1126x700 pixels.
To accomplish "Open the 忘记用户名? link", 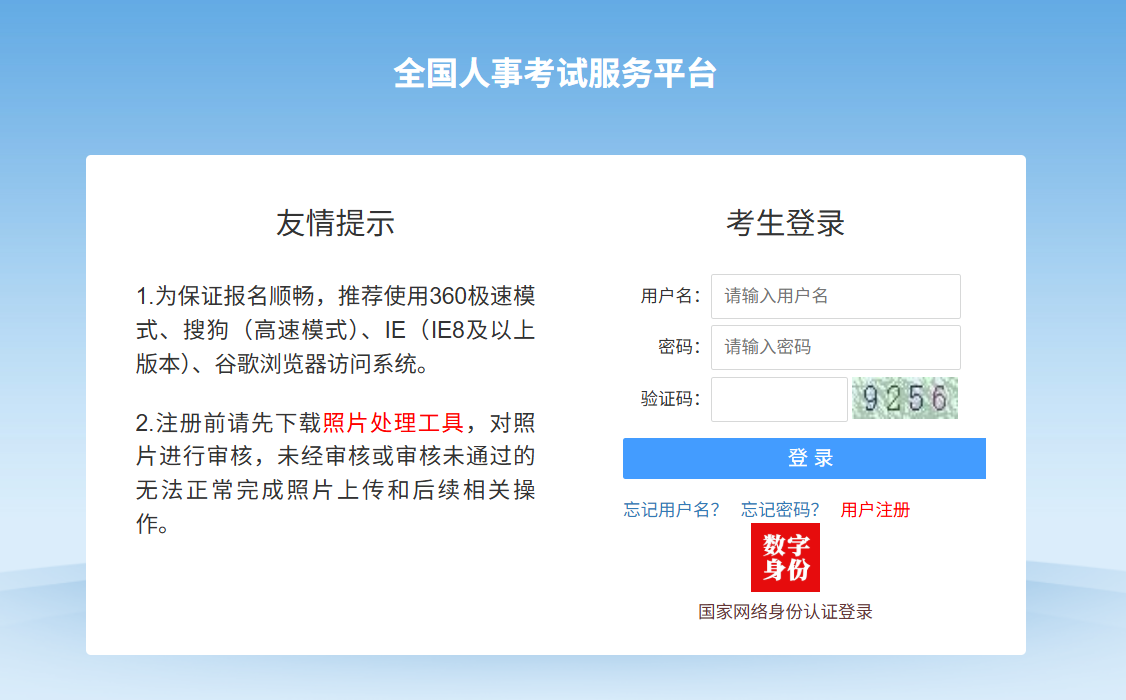I will pos(671,510).
